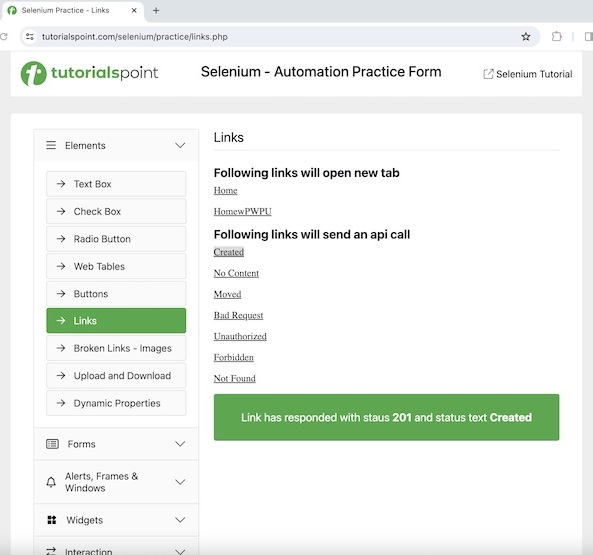
Task: Click the arrow icon beside Upload and Download
Action: 61,375
